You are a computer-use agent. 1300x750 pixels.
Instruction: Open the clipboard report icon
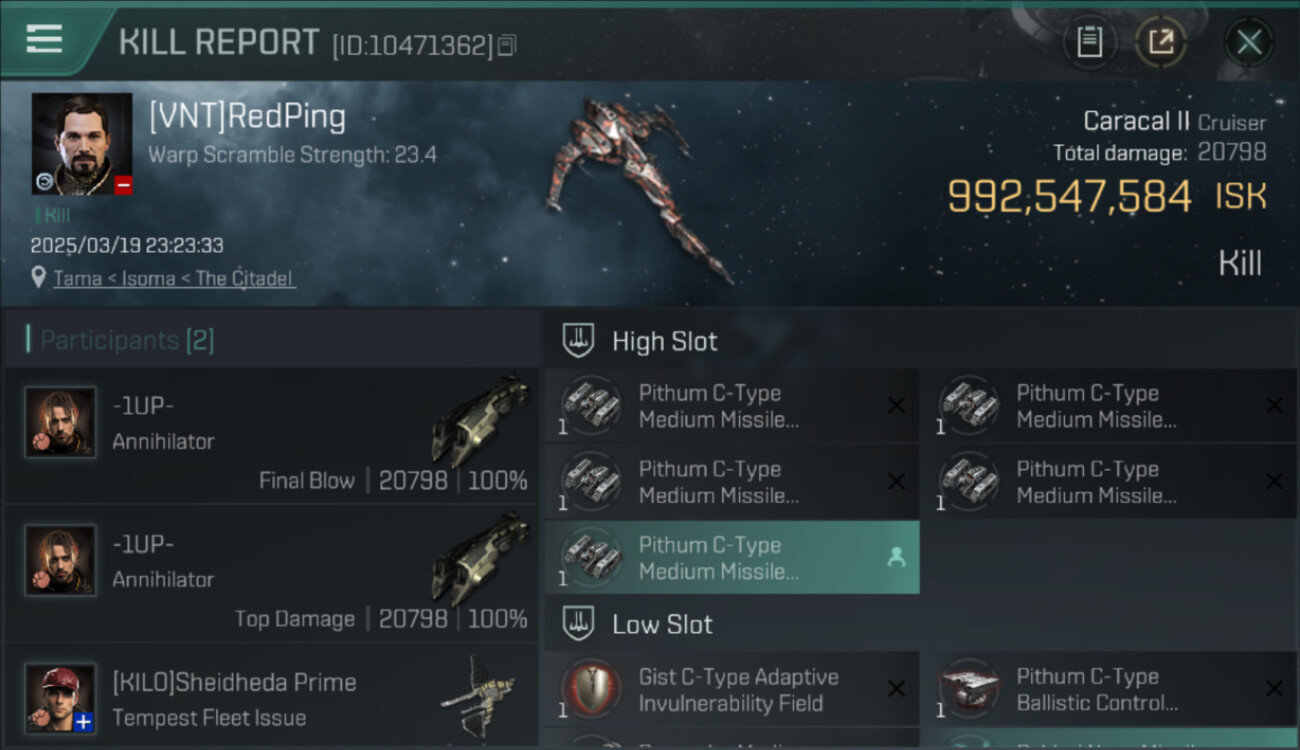click(x=1089, y=42)
